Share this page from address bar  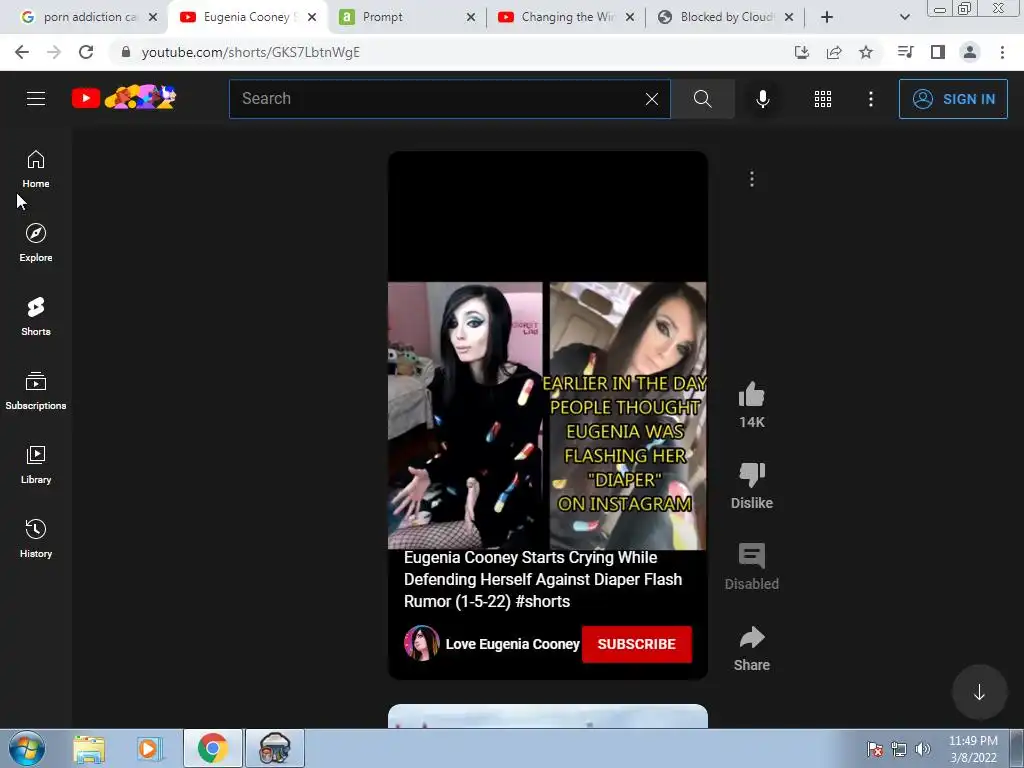pos(834,52)
